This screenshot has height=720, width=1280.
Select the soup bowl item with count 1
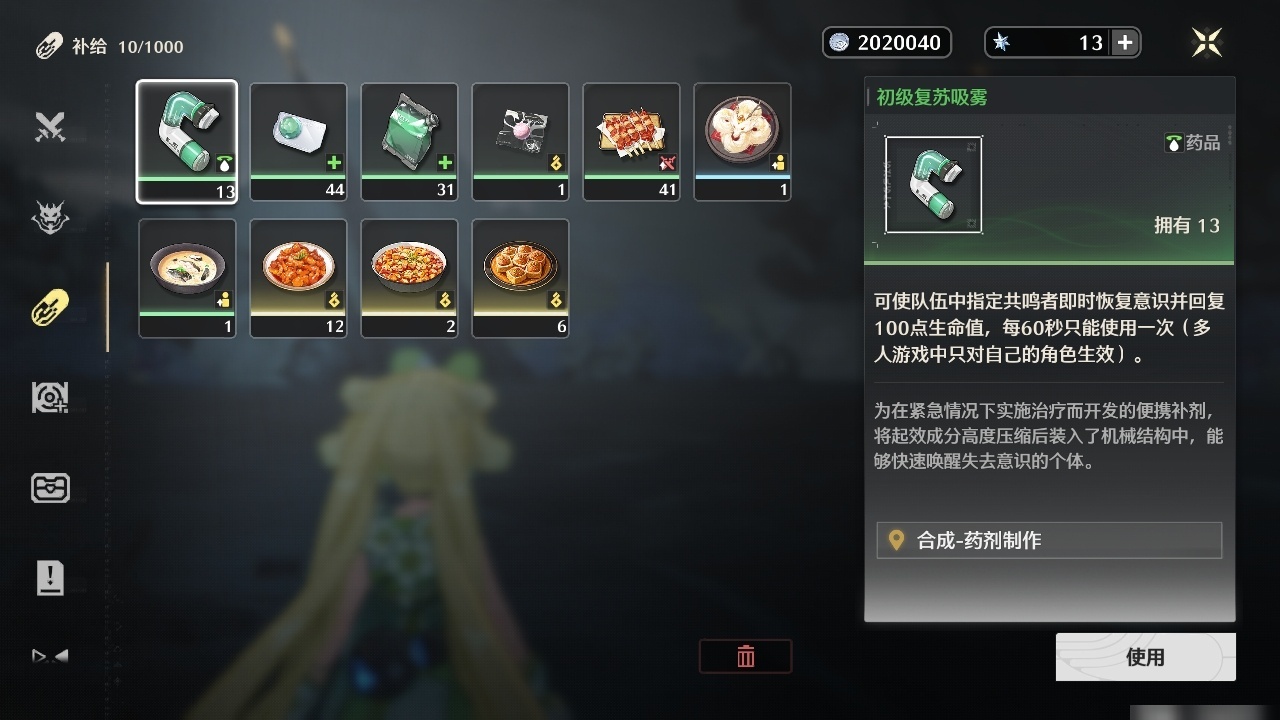187,278
